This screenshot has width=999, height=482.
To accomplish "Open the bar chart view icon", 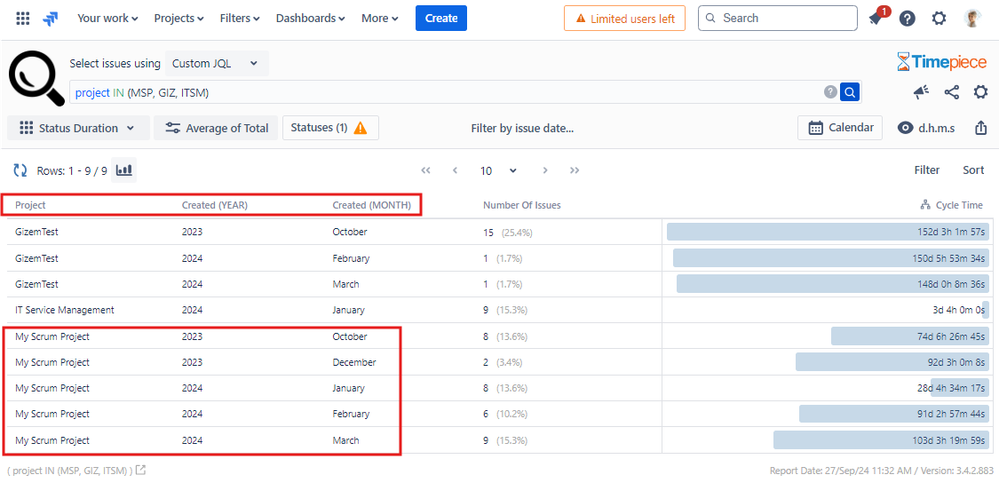I will 124,170.
